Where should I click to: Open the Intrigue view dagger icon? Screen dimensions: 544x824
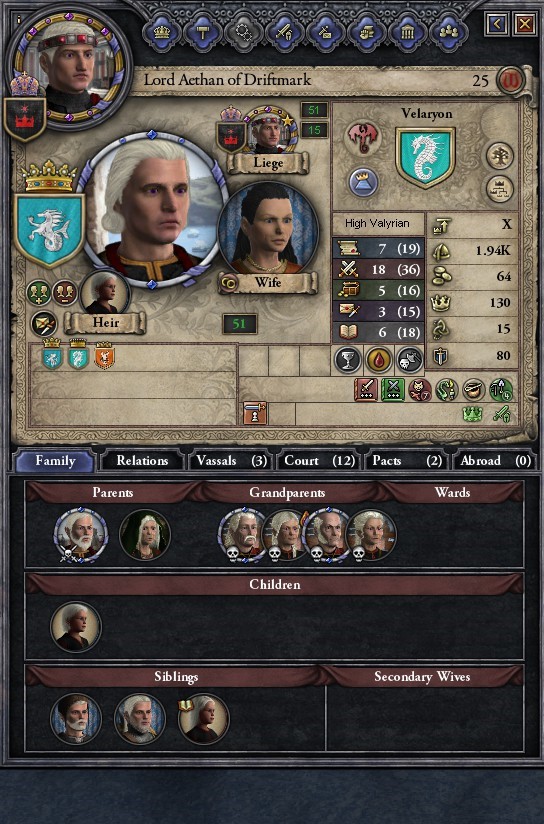(325, 32)
